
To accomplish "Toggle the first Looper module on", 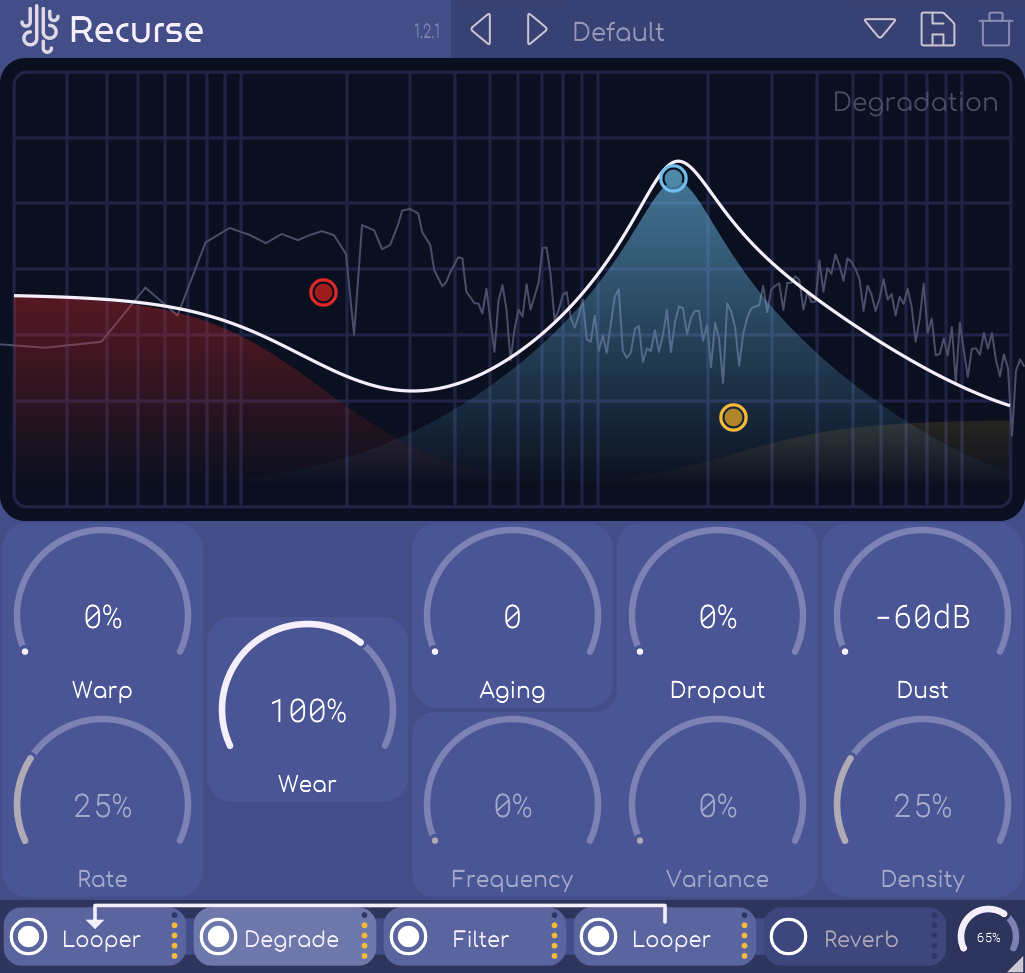I will point(30,937).
